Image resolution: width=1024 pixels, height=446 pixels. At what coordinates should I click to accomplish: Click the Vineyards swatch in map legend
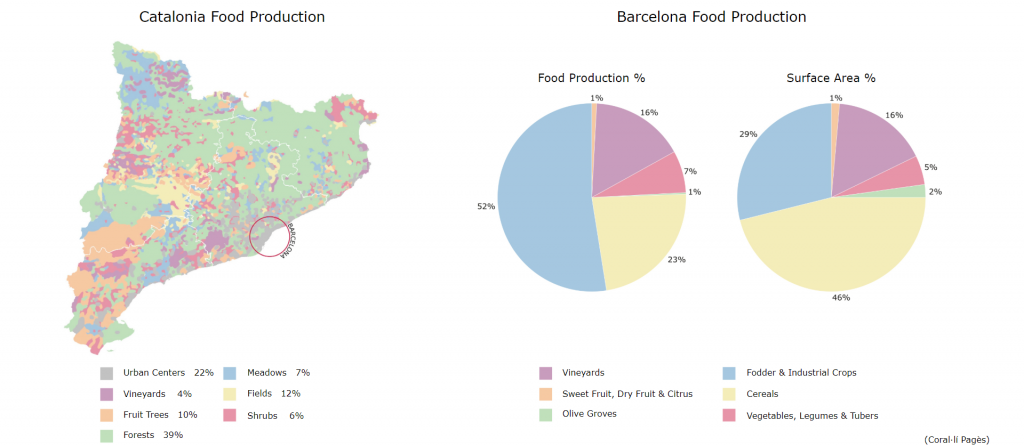pyautogui.click(x=106, y=394)
